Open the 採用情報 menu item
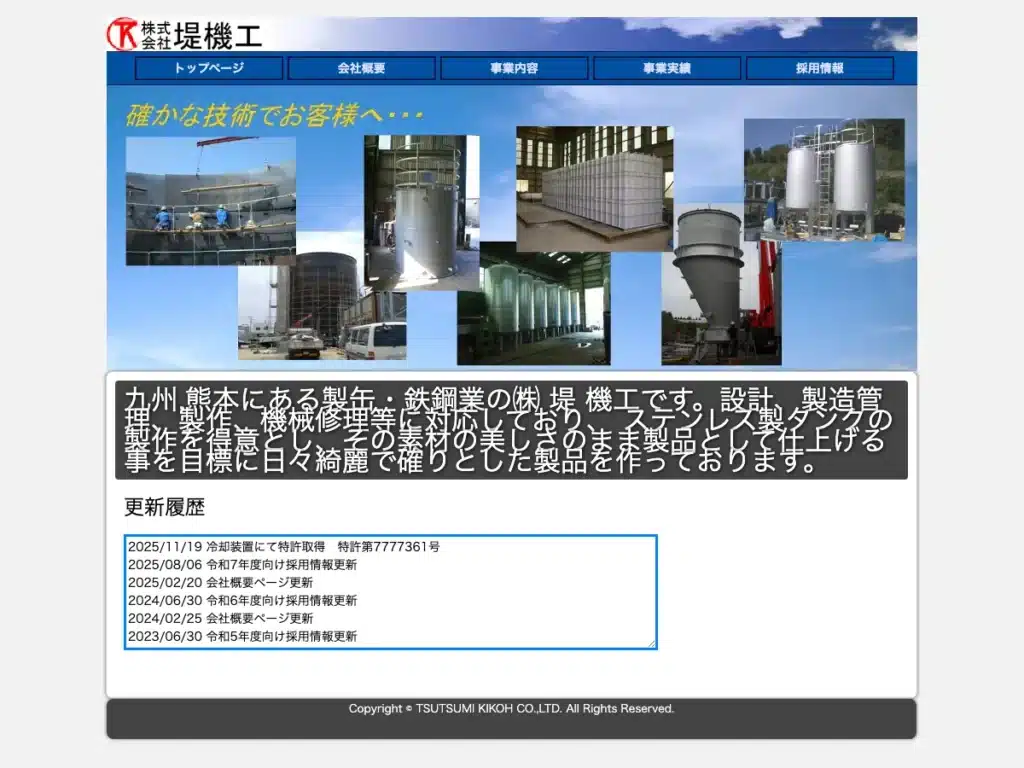 [820, 68]
